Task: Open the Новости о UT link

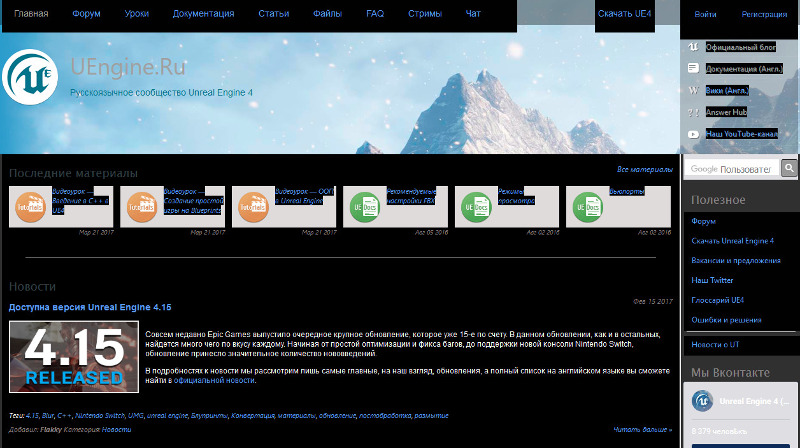Action: click(x=715, y=344)
